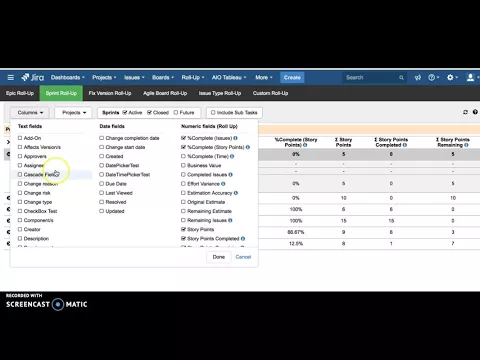480x360 pixels.
Task: Check the Remaining Estimate field
Action: pos(183,211)
